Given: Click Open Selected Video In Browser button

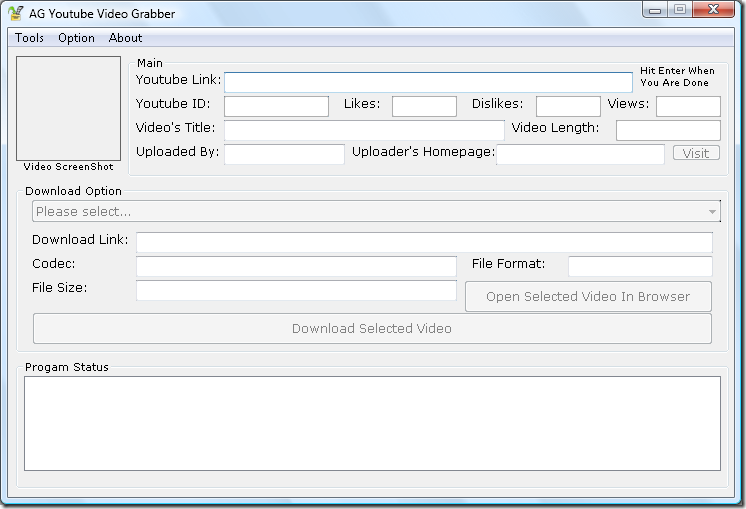Looking at the screenshot, I should tap(589, 296).
